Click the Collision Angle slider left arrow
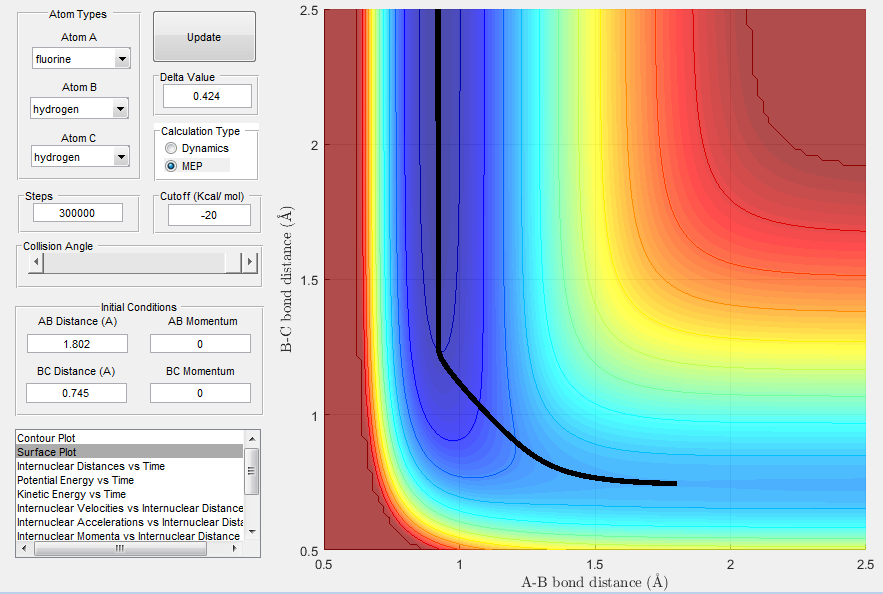The width and height of the screenshot is (883, 594). tap(36, 262)
